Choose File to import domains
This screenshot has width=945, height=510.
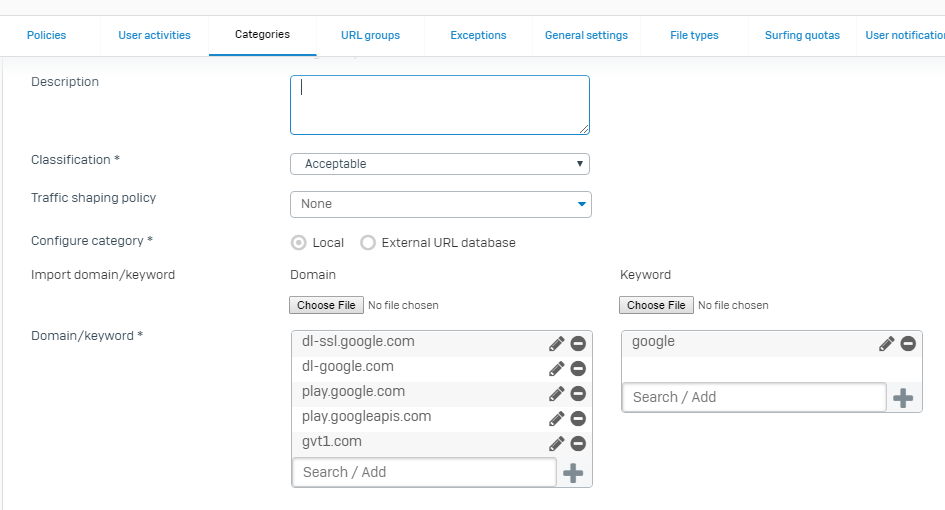[326, 305]
